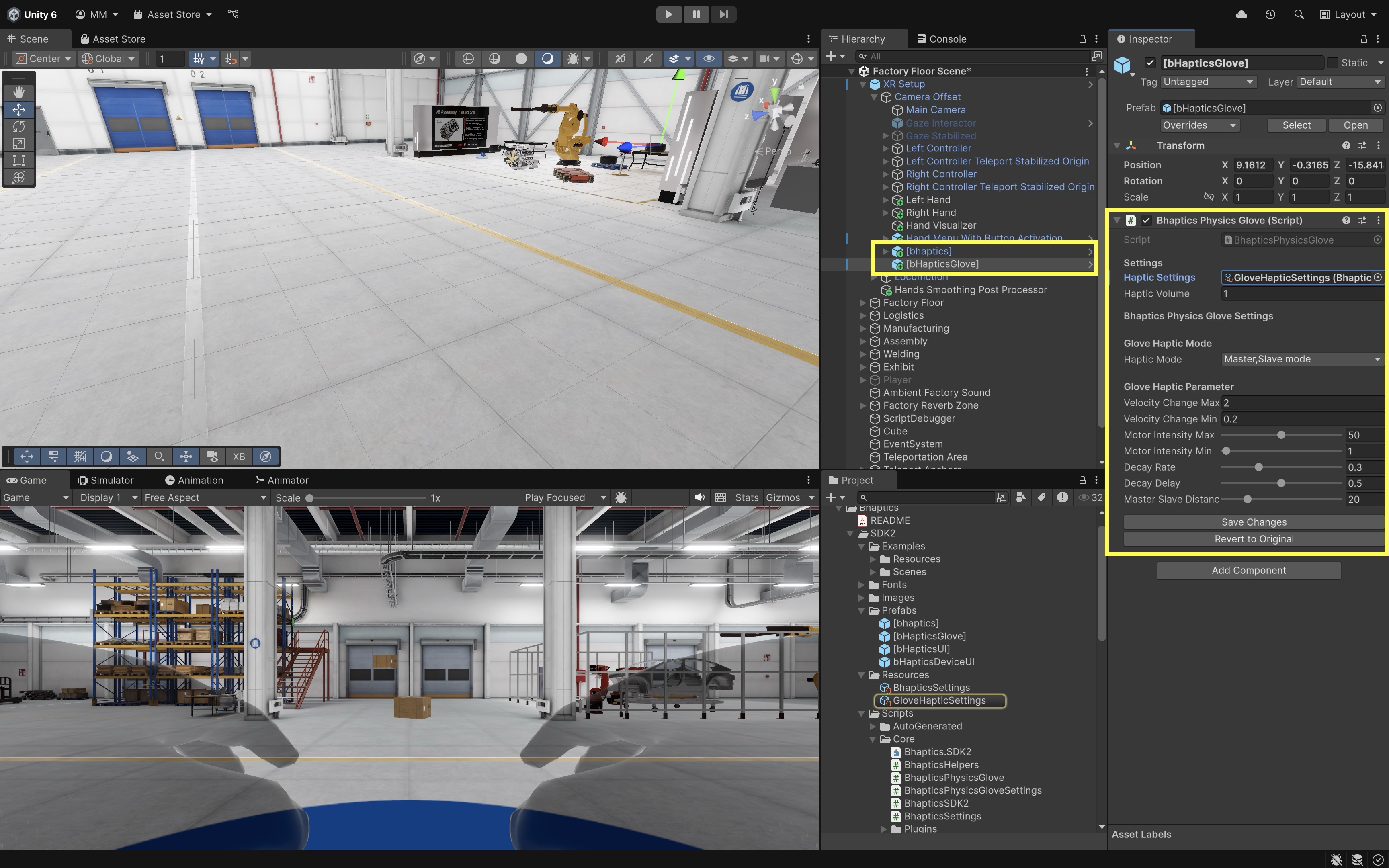Click the global search magnifier icon

tap(1299, 14)
